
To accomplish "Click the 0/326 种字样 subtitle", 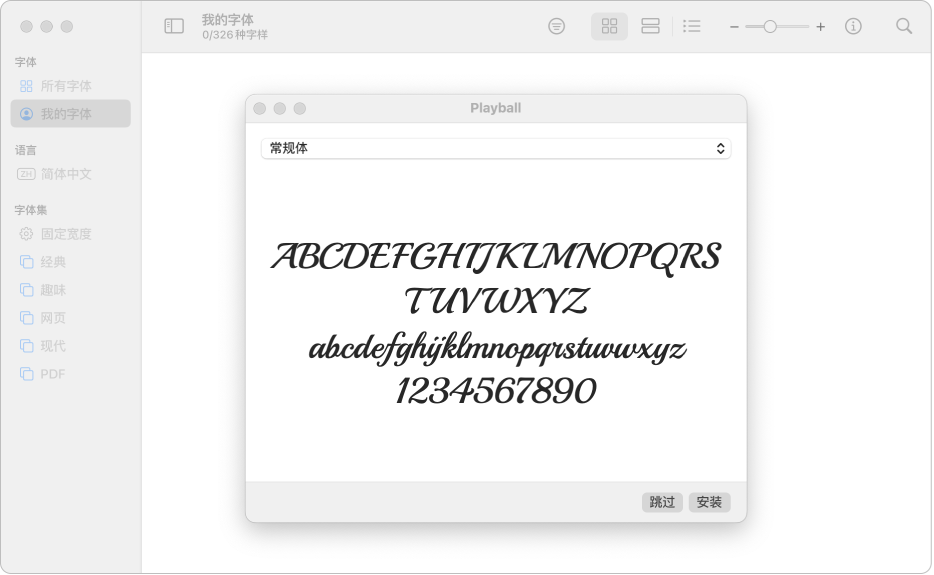I will click(x=235, y=35).
